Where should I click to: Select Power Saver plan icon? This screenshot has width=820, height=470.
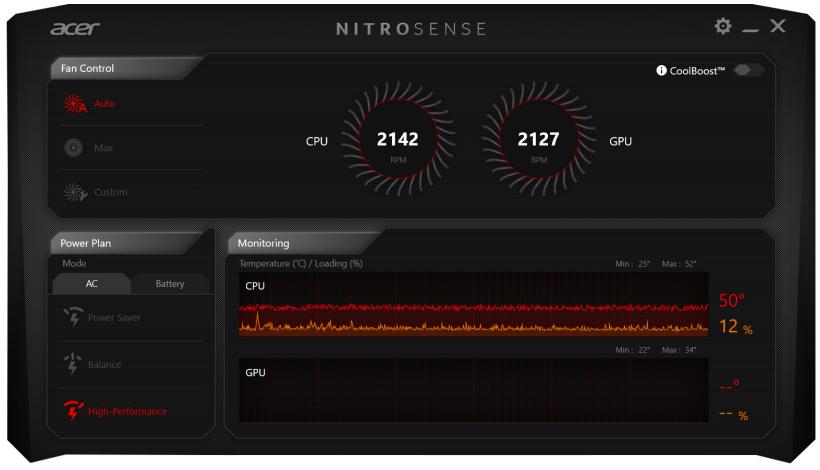pyautogui.click(x=73, y=317)
